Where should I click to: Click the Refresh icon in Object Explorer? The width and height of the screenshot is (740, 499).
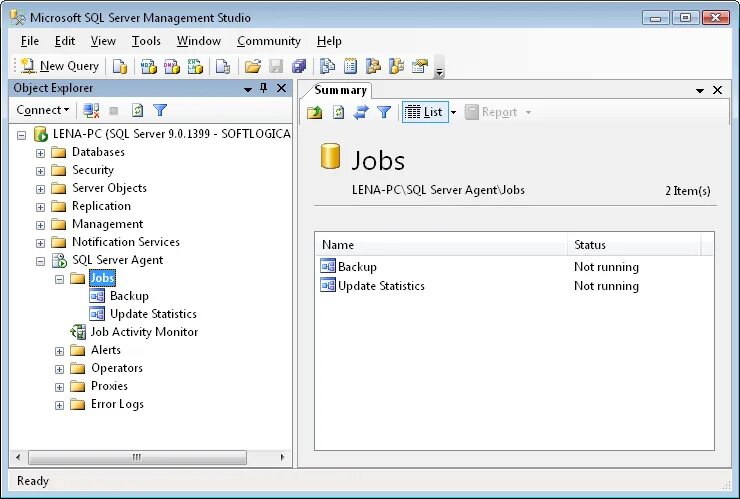pos(137,110)
